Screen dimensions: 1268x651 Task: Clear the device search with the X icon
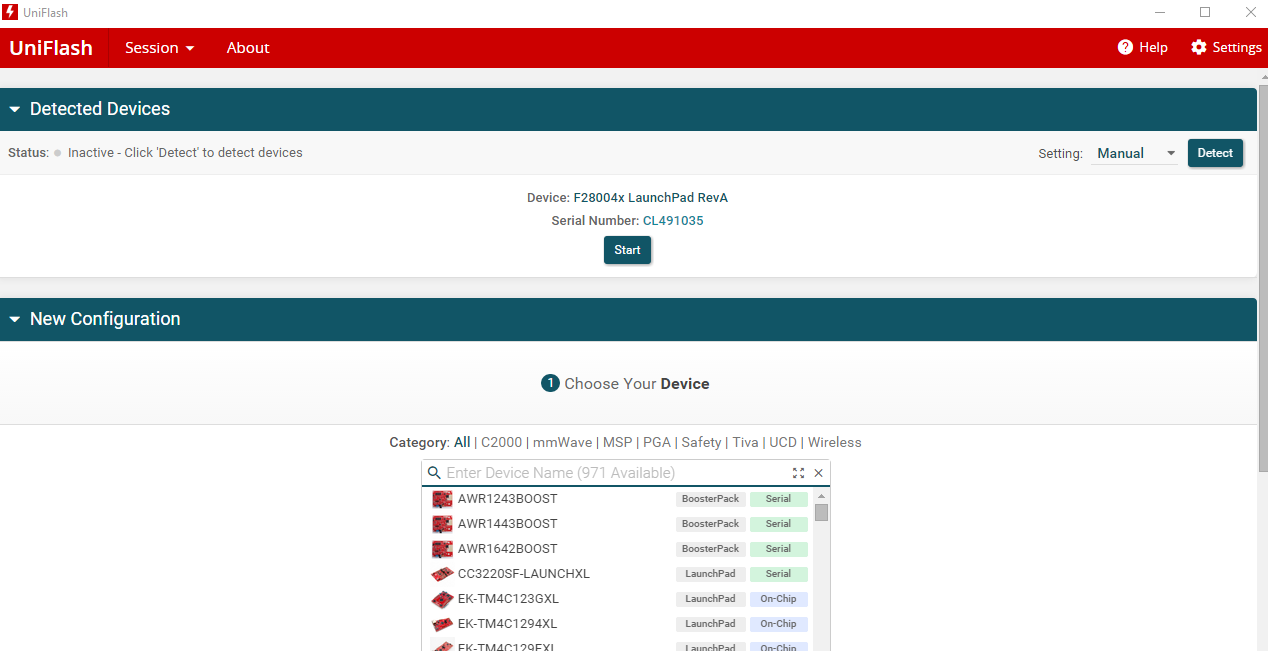tap(818, 473)
